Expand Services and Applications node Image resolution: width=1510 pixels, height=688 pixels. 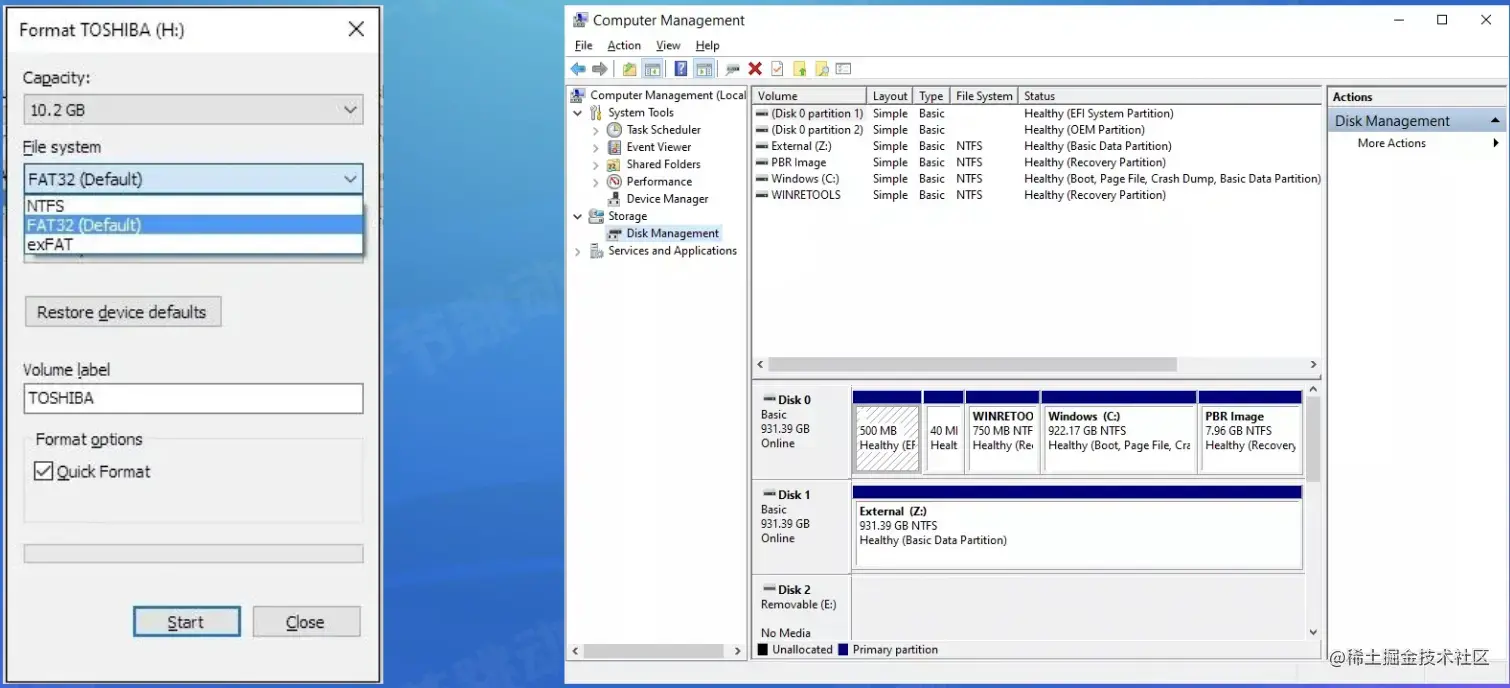(578, 252)
